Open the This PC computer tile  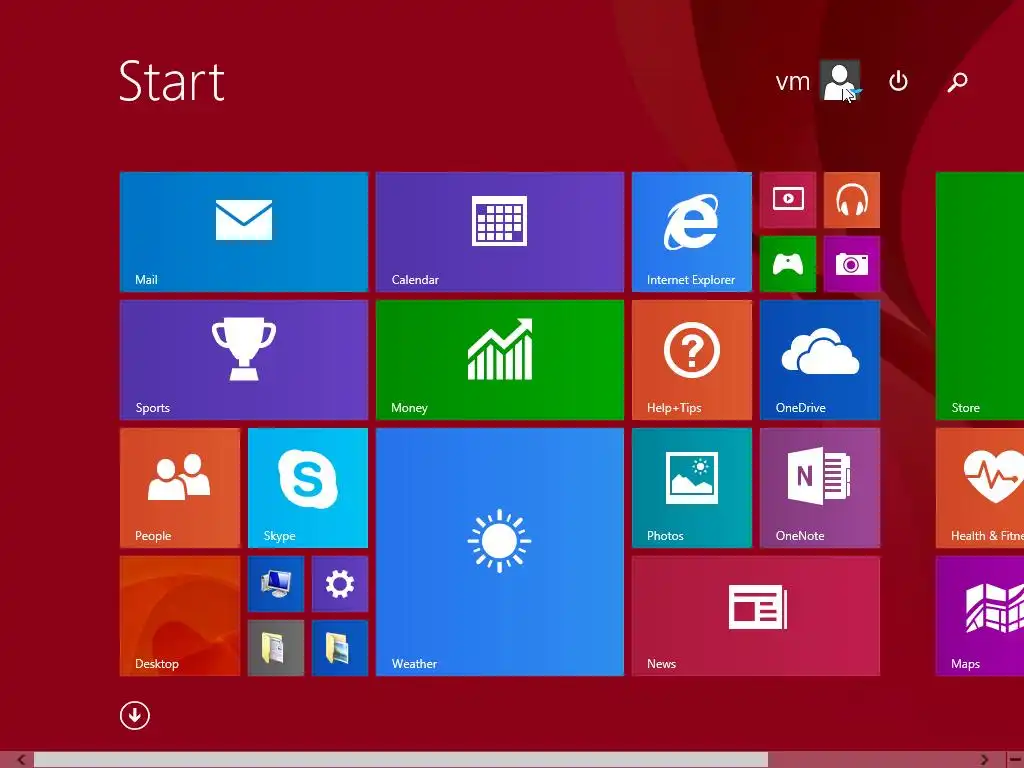tap(276, 584)
